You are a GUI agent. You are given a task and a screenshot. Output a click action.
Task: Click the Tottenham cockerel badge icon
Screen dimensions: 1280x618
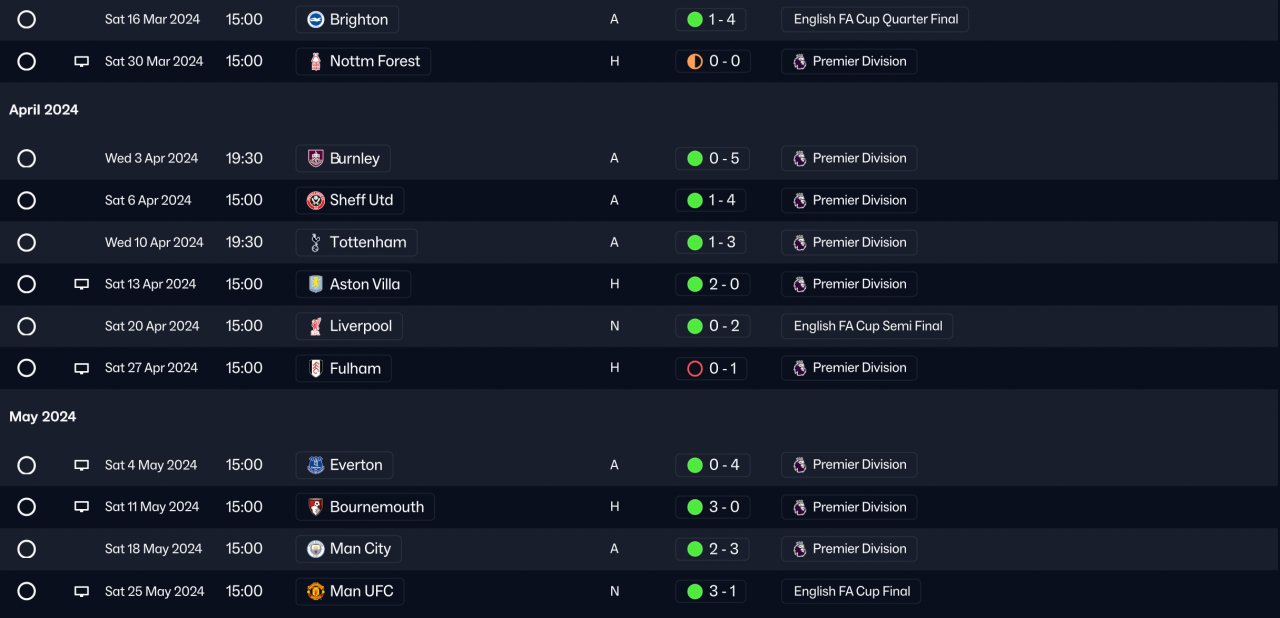[316, 242]
